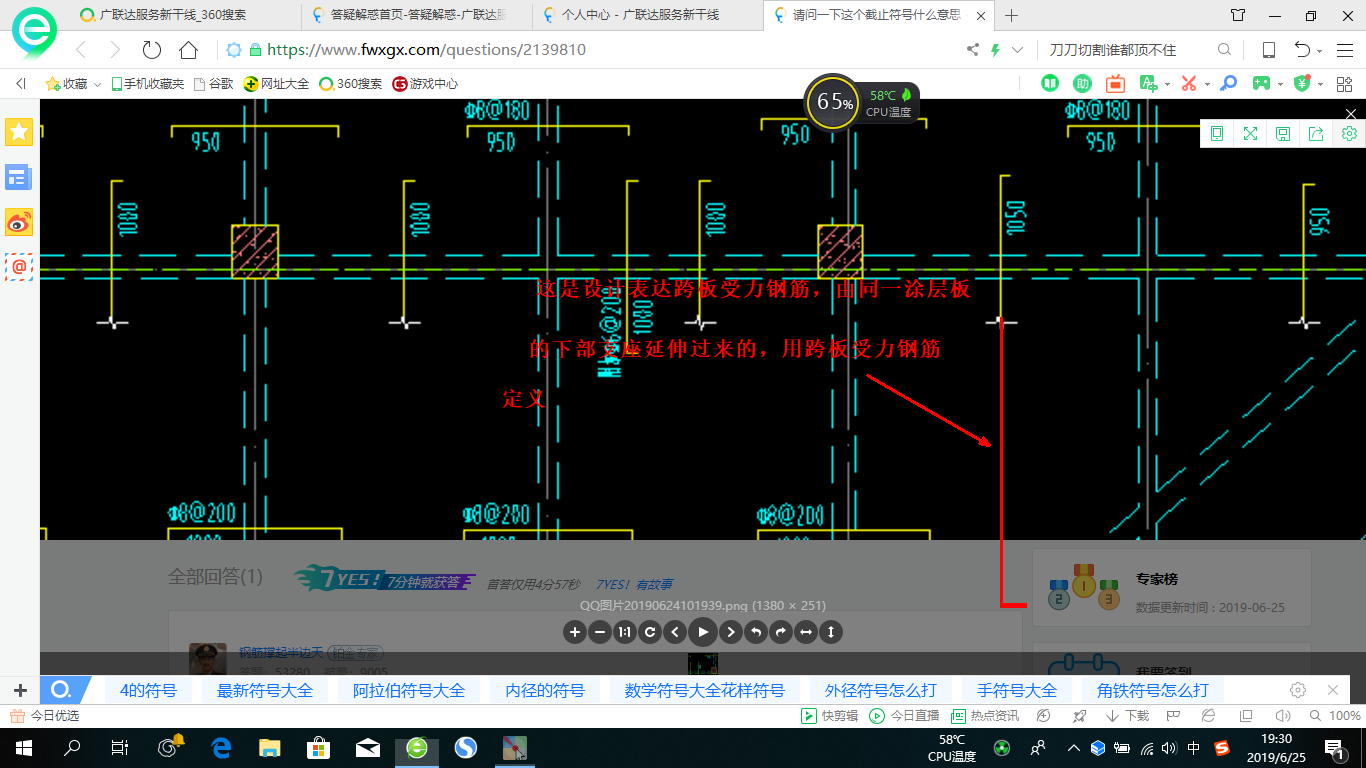The image size is (1366, 768).
Task: Open the screenshot scissors tool
Action: coord(1189,84)
